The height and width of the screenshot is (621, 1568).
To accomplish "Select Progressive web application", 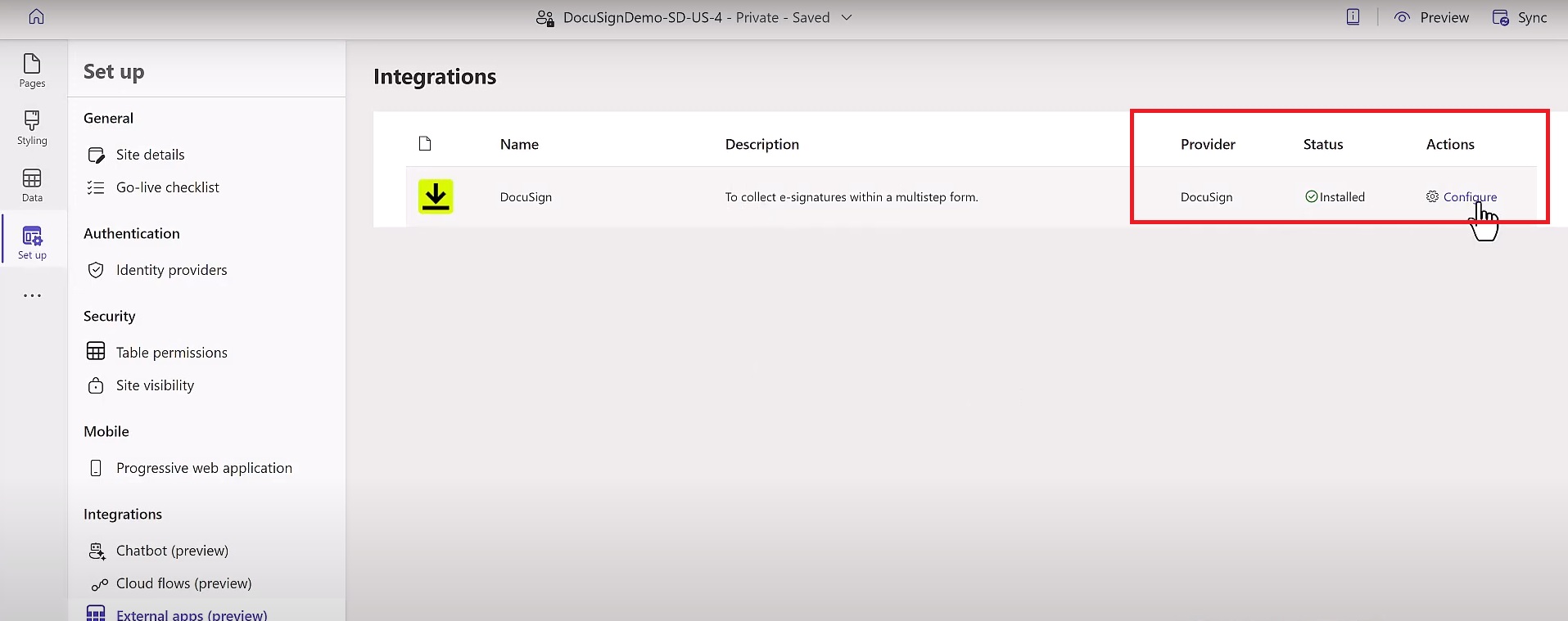I will click(204, 468).
